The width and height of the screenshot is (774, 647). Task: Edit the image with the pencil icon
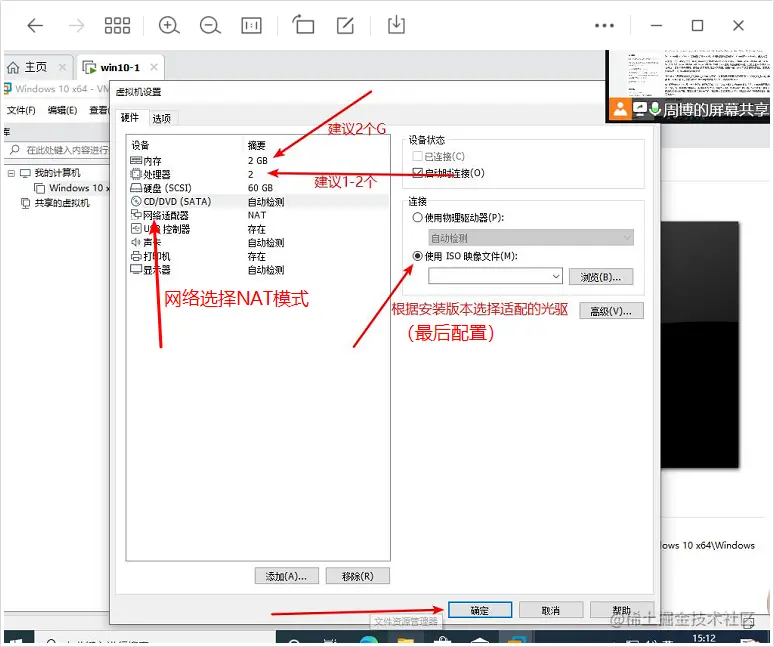click(345, 25)
